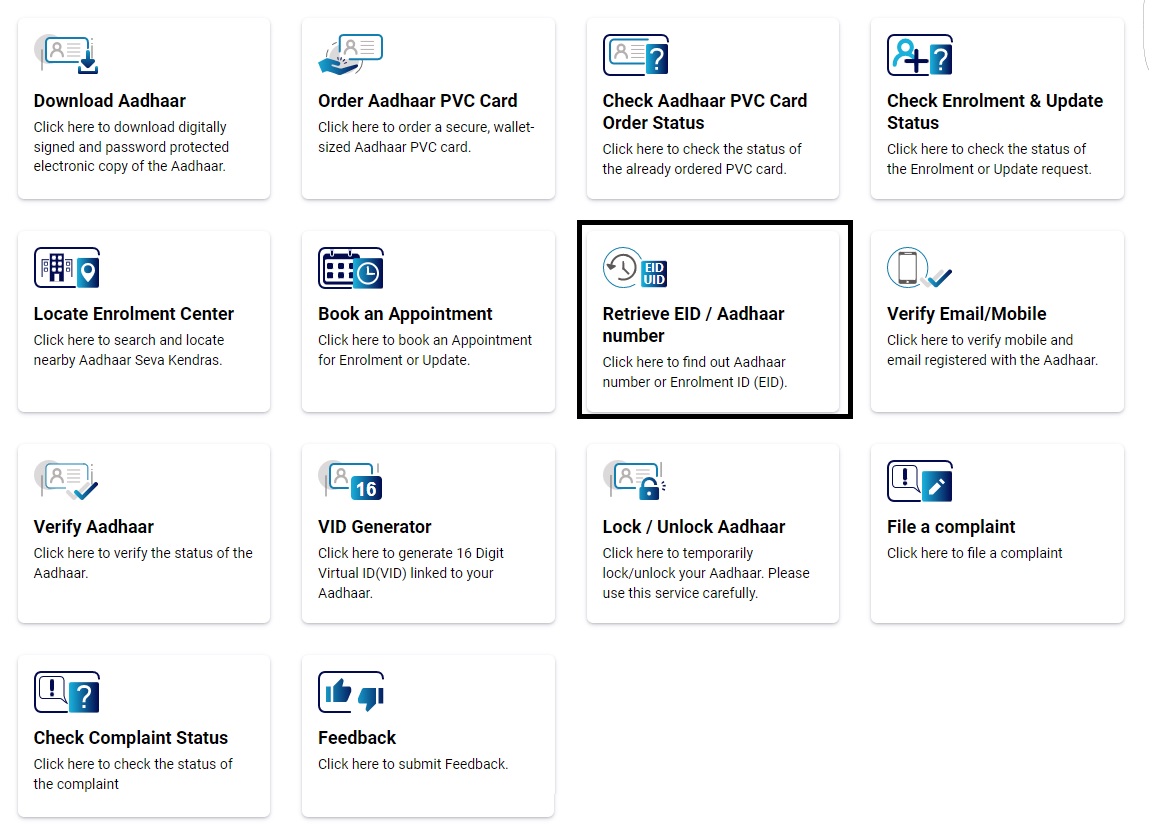Open the File a complaint heading
The height and width of the screenshot is (829, 1155).
pos(951,527)
